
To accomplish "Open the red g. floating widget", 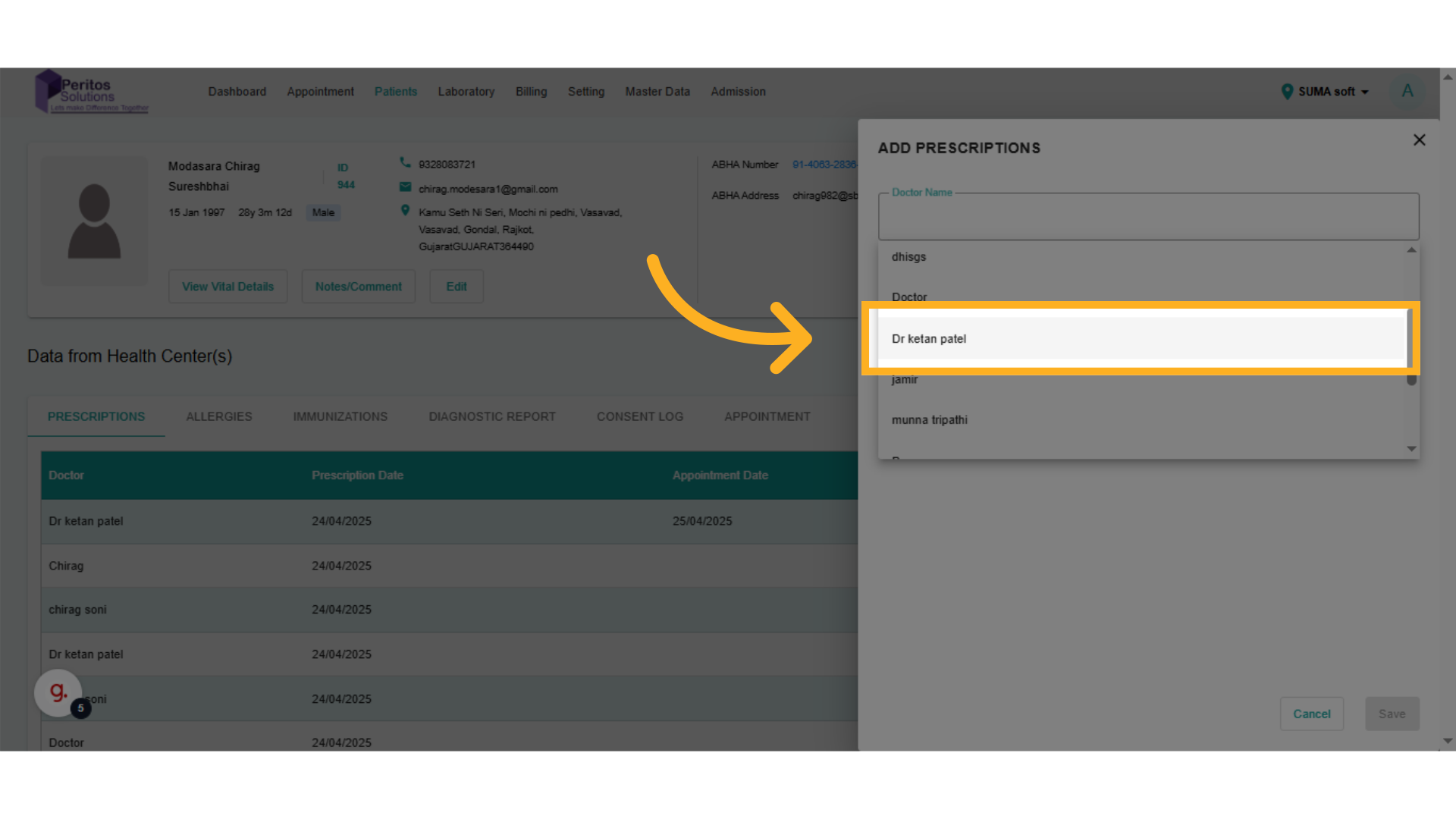I will pos(58,692).
